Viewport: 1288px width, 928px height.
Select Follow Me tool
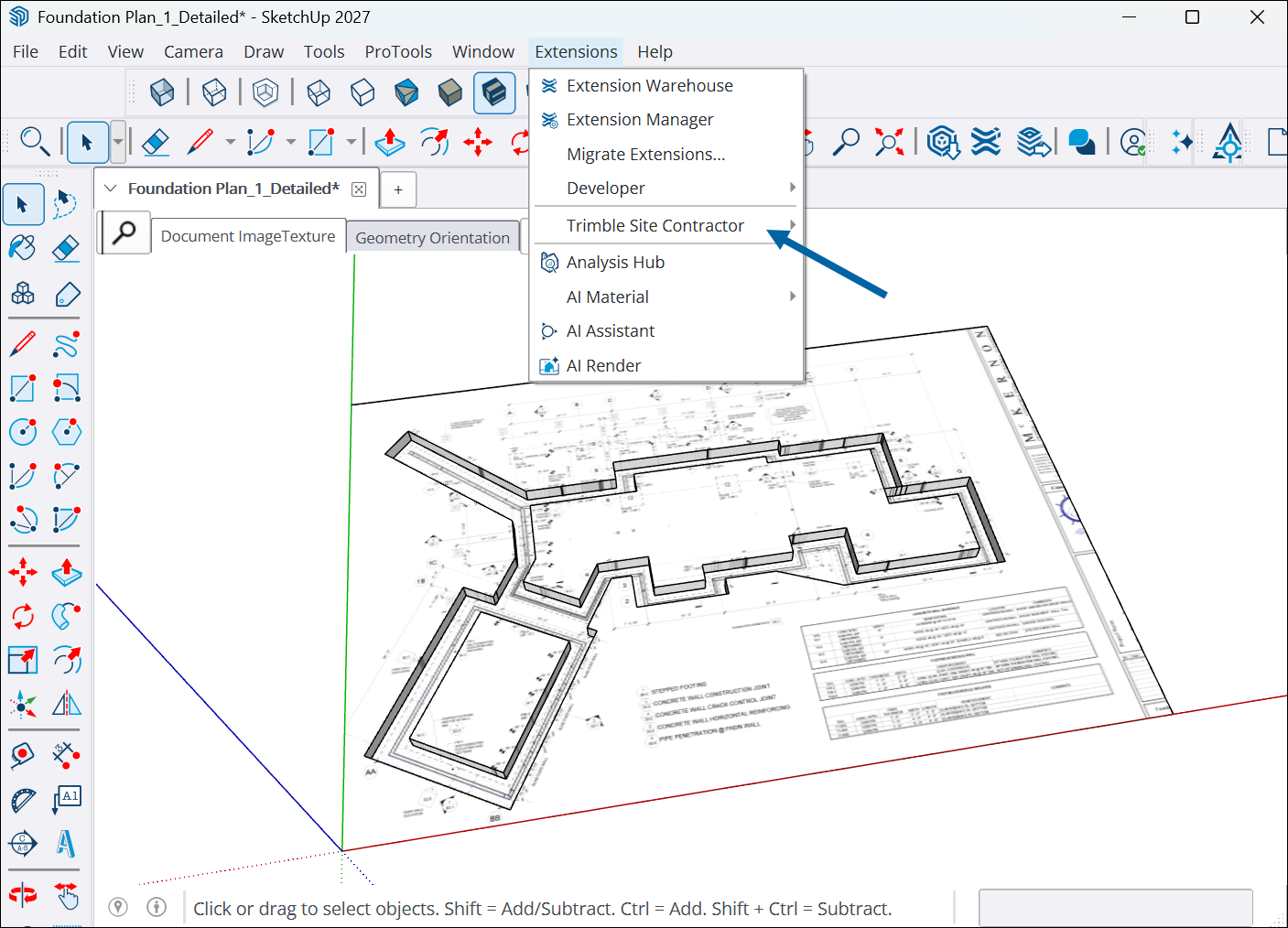(x=67, y=615)
